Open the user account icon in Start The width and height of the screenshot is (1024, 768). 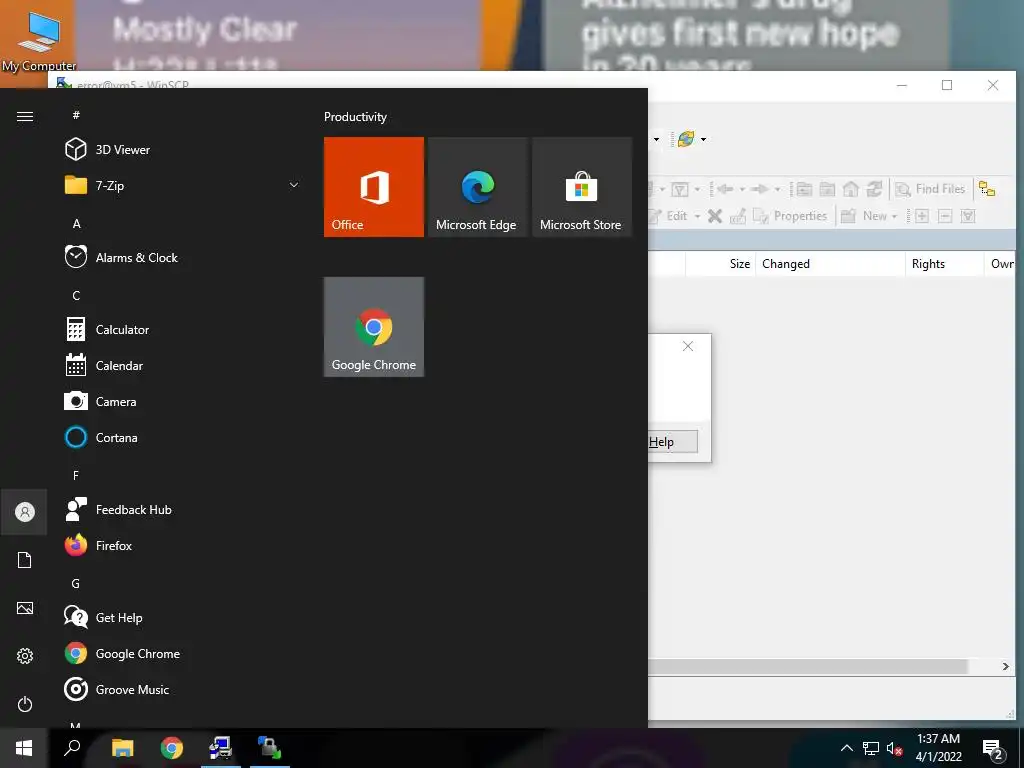click(x=25, y=511)
